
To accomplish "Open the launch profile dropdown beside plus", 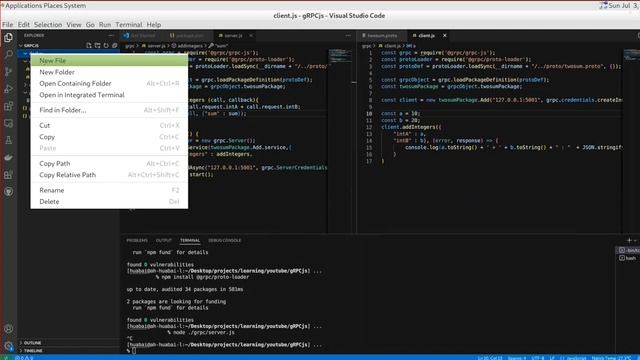I will click(x=635, y=240).
